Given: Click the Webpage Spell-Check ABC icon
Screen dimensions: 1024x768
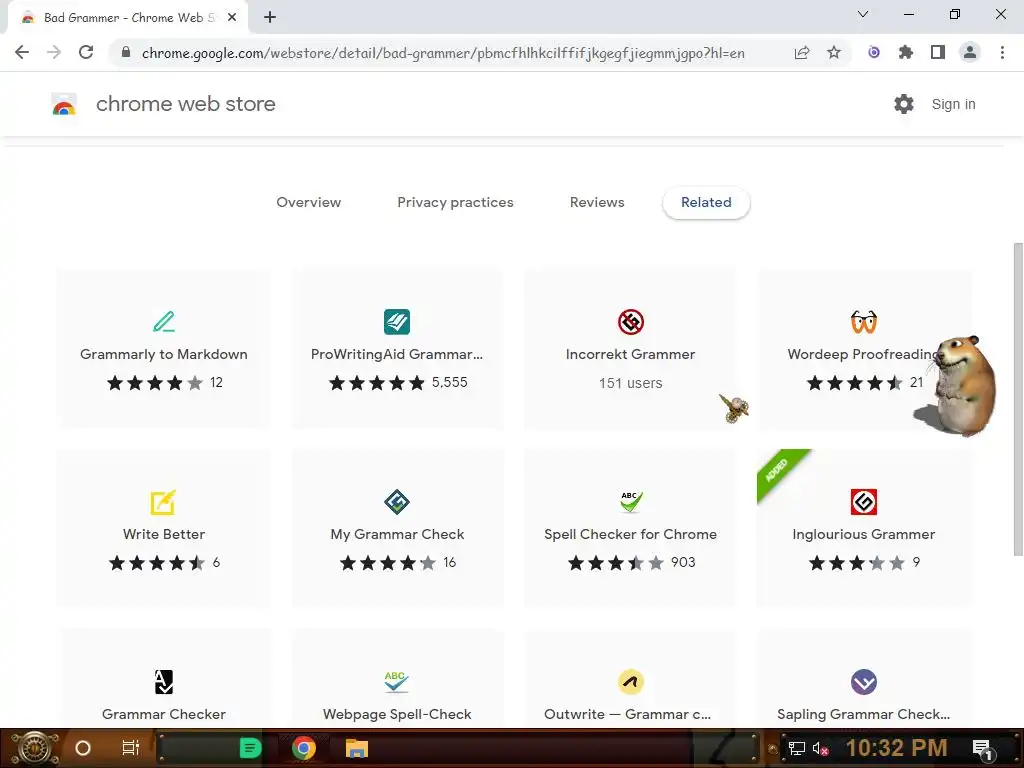Looking at the screenshot, I should 396,682.
